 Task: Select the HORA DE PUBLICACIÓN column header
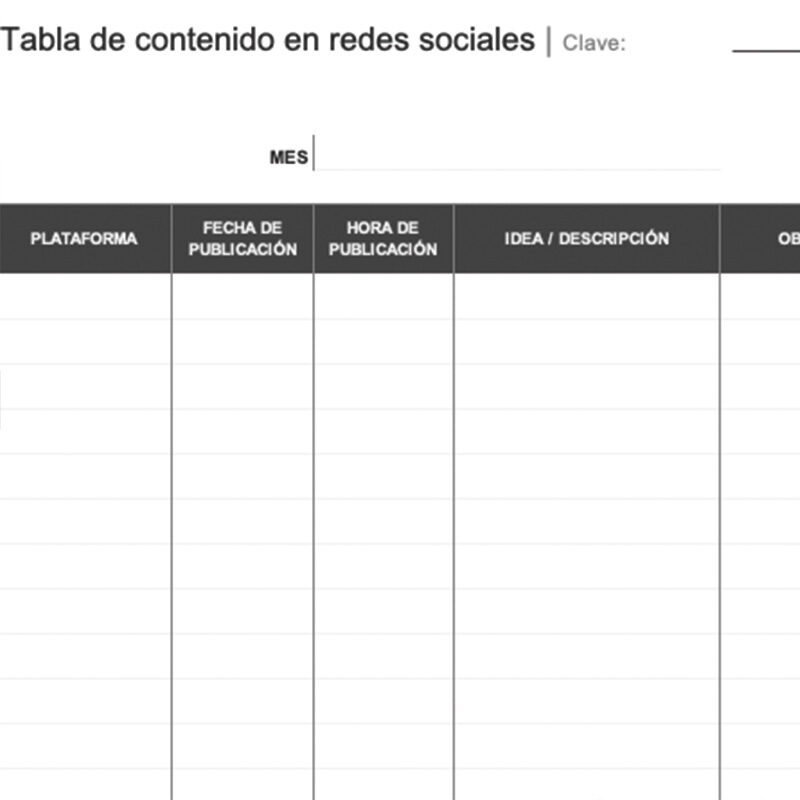coord(383,239)
